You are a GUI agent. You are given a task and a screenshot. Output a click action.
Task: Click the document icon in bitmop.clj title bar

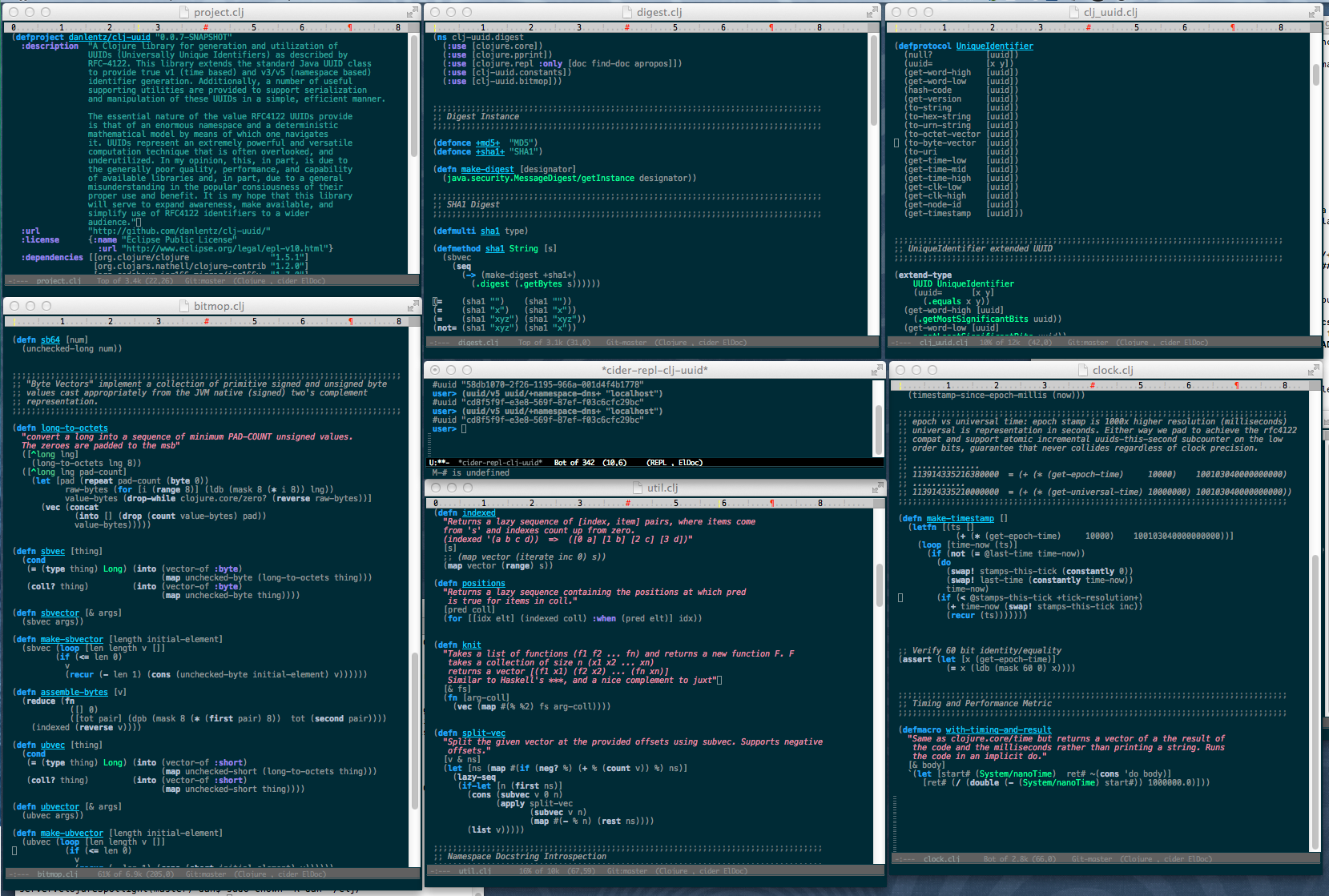pyautogui.click(x=185, y=306)
